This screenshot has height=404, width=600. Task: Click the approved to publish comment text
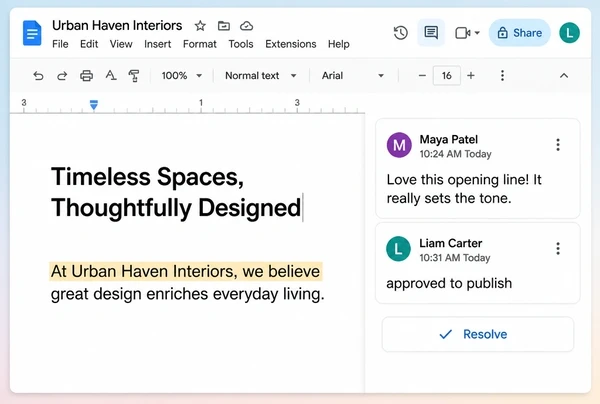449,283
